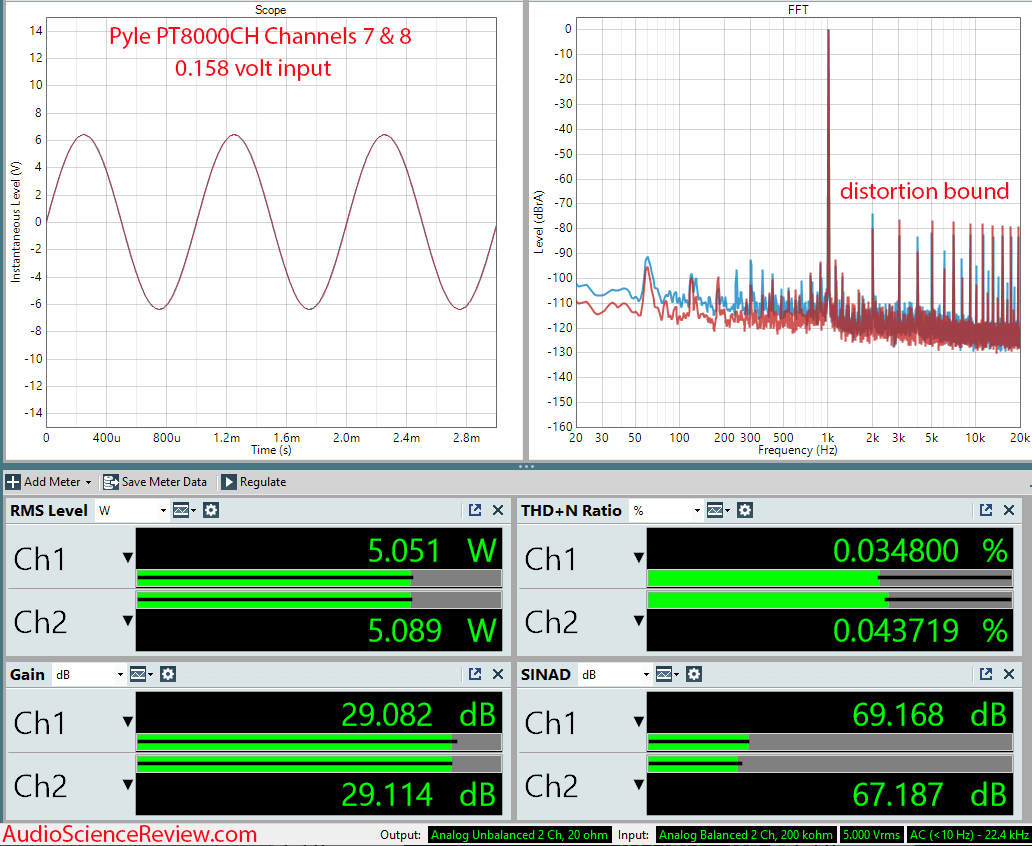
Task: Click the Scope waveform plot area
Action: pos(271,222)
